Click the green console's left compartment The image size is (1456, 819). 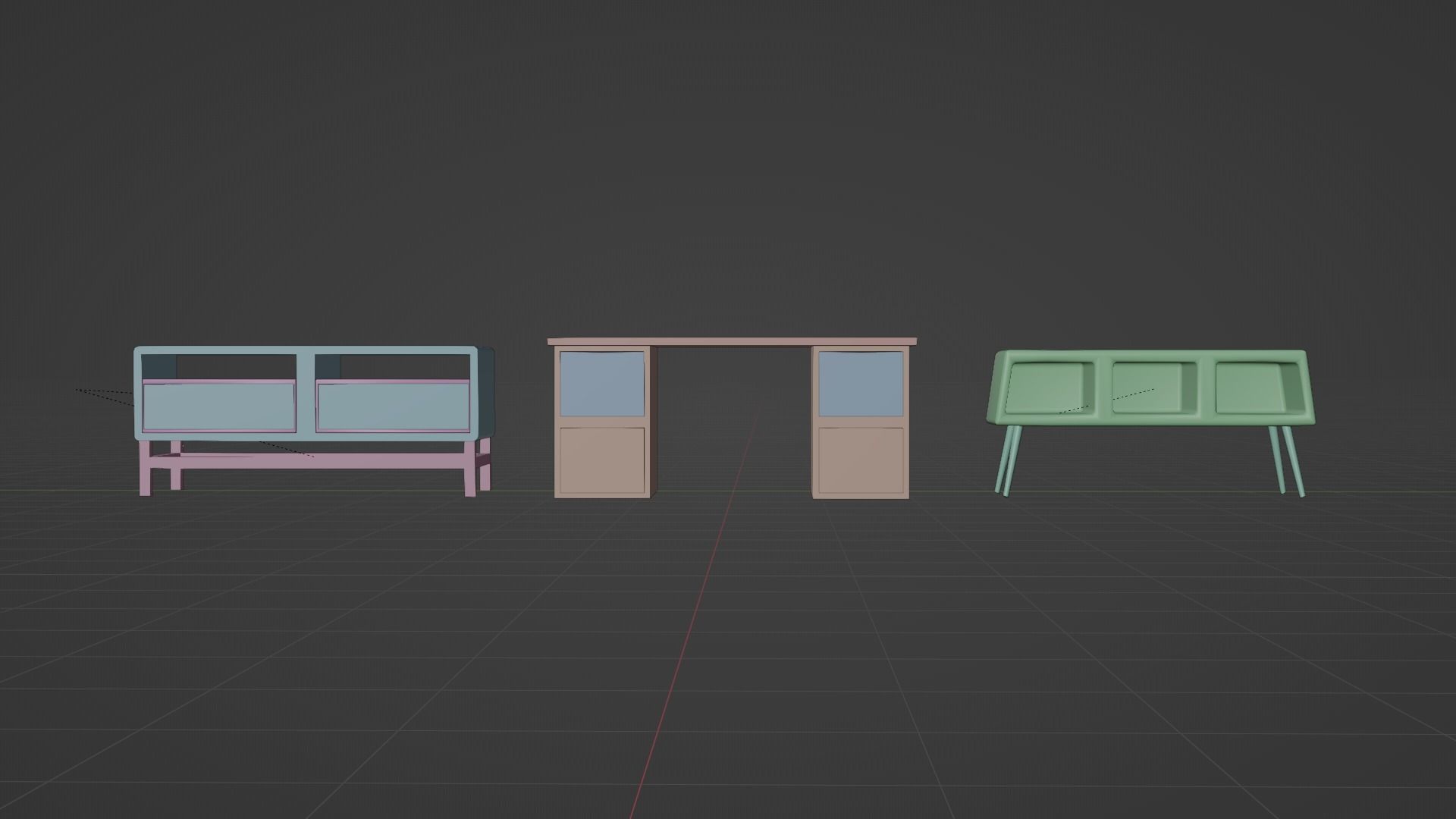pos(1050,388)
